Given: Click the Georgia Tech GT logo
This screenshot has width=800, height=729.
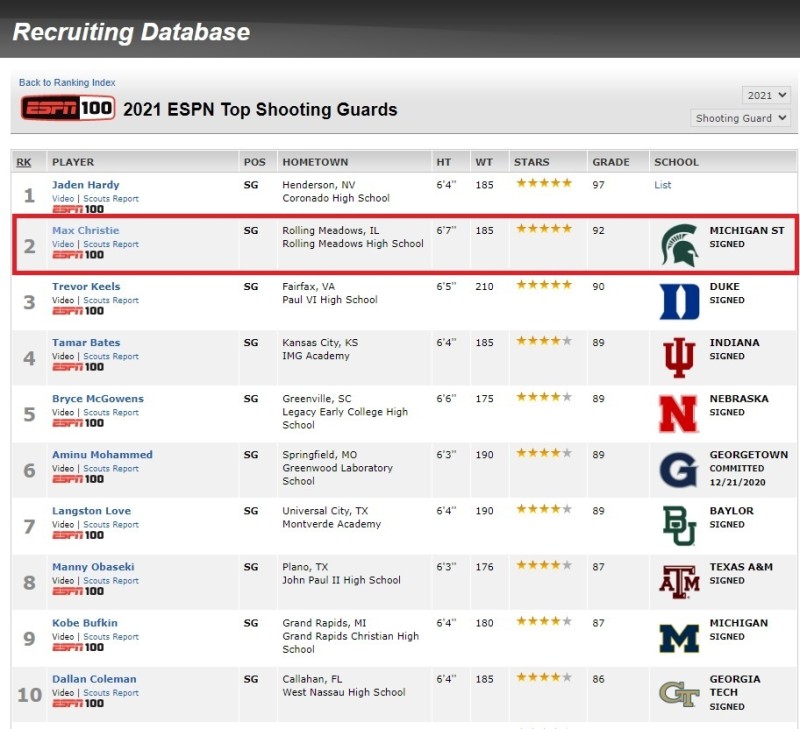Looking at the screenshot, I should click(679, 694).
